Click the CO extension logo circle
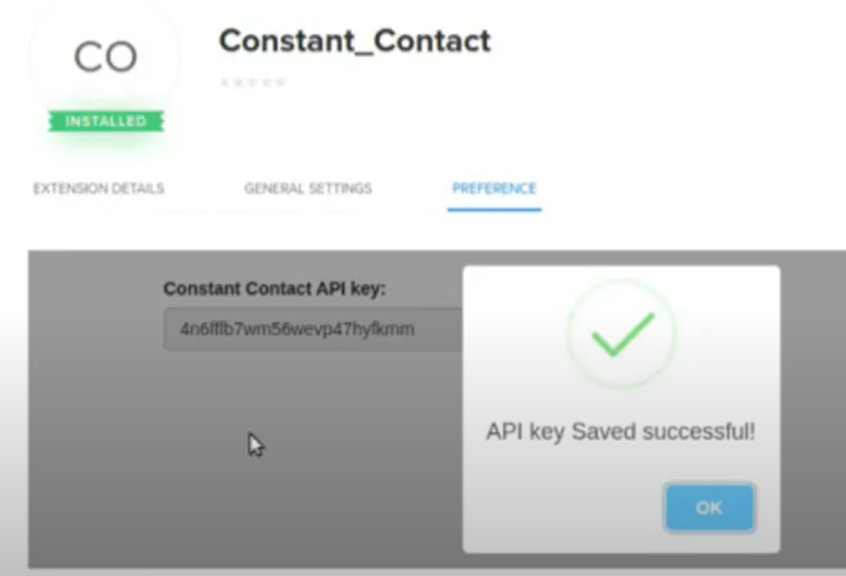The width and height of the screenshot is (846, 576). click(105, 59)
